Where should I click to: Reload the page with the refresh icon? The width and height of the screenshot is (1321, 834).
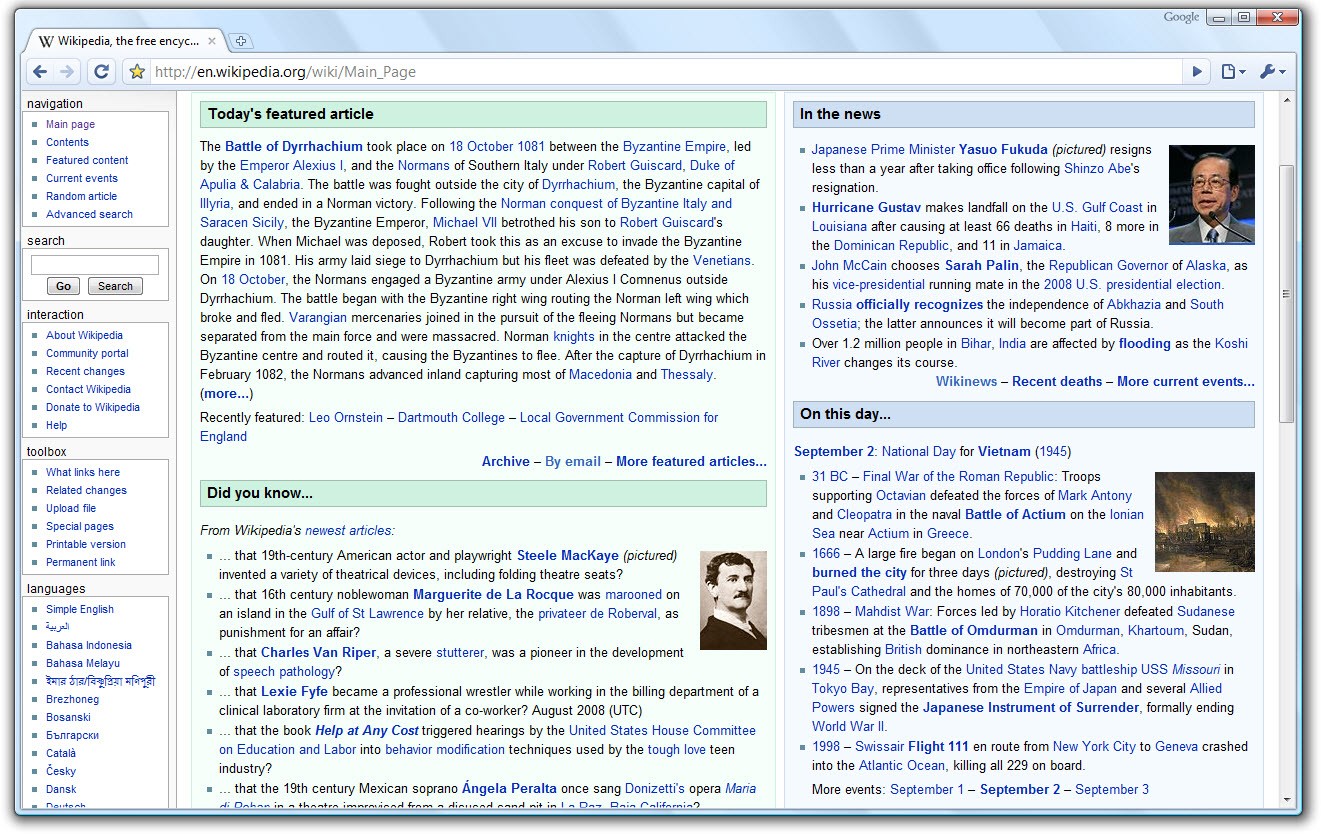click(101, 71)
